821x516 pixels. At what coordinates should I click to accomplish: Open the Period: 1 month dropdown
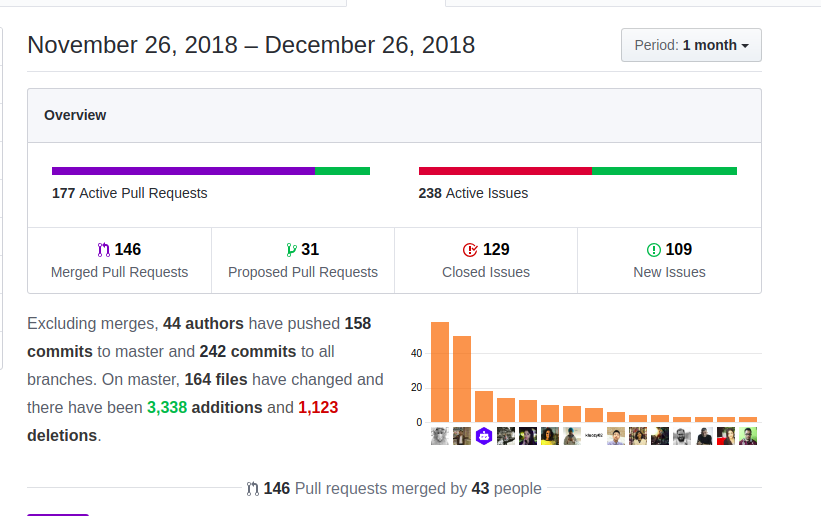[691, 45]
